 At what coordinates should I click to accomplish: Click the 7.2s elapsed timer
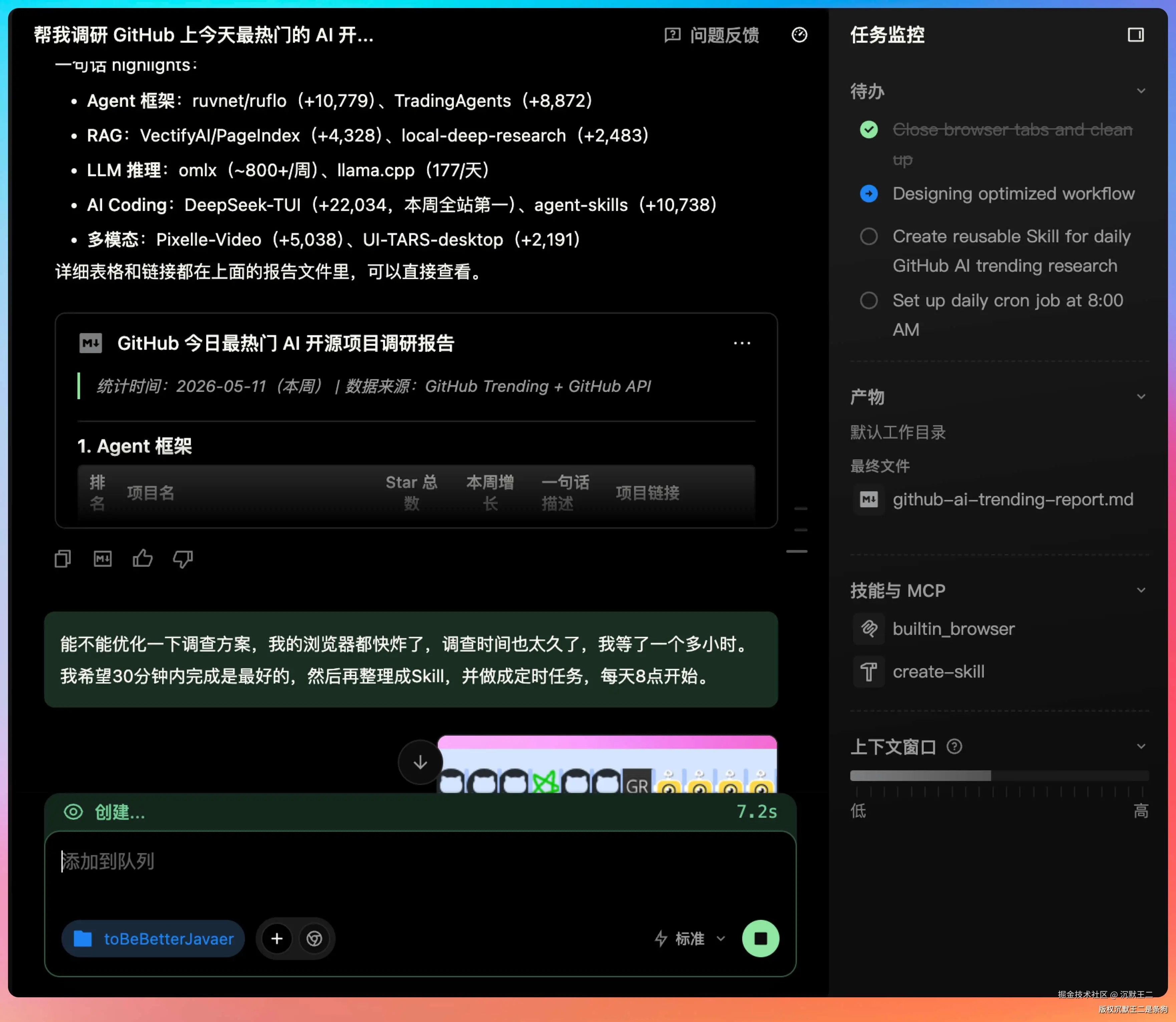pos(757,811)
